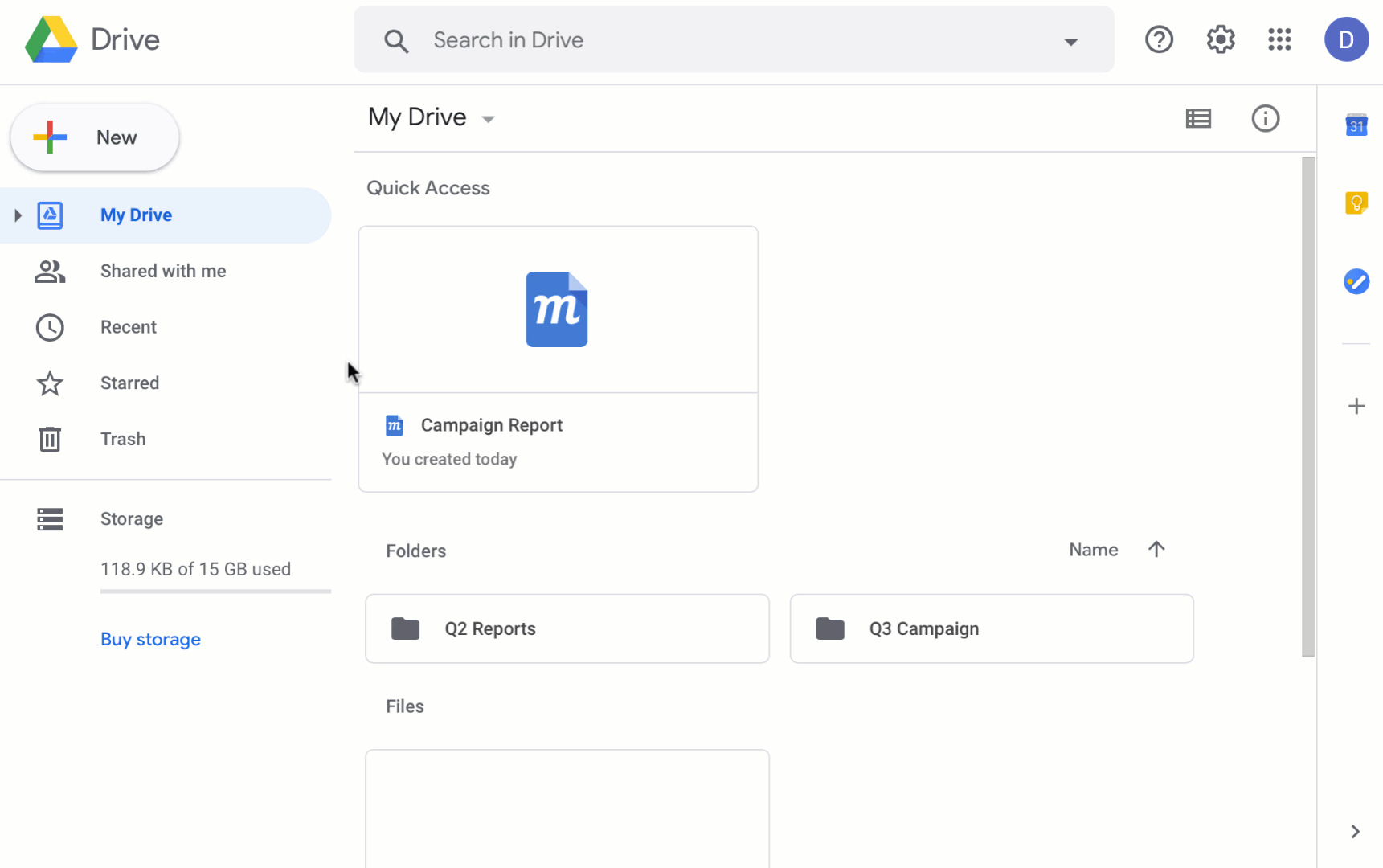Viewport: 1383px width, 868px height.
Task: Open Google Tasks in the side panel
Action: (1356, 282)
